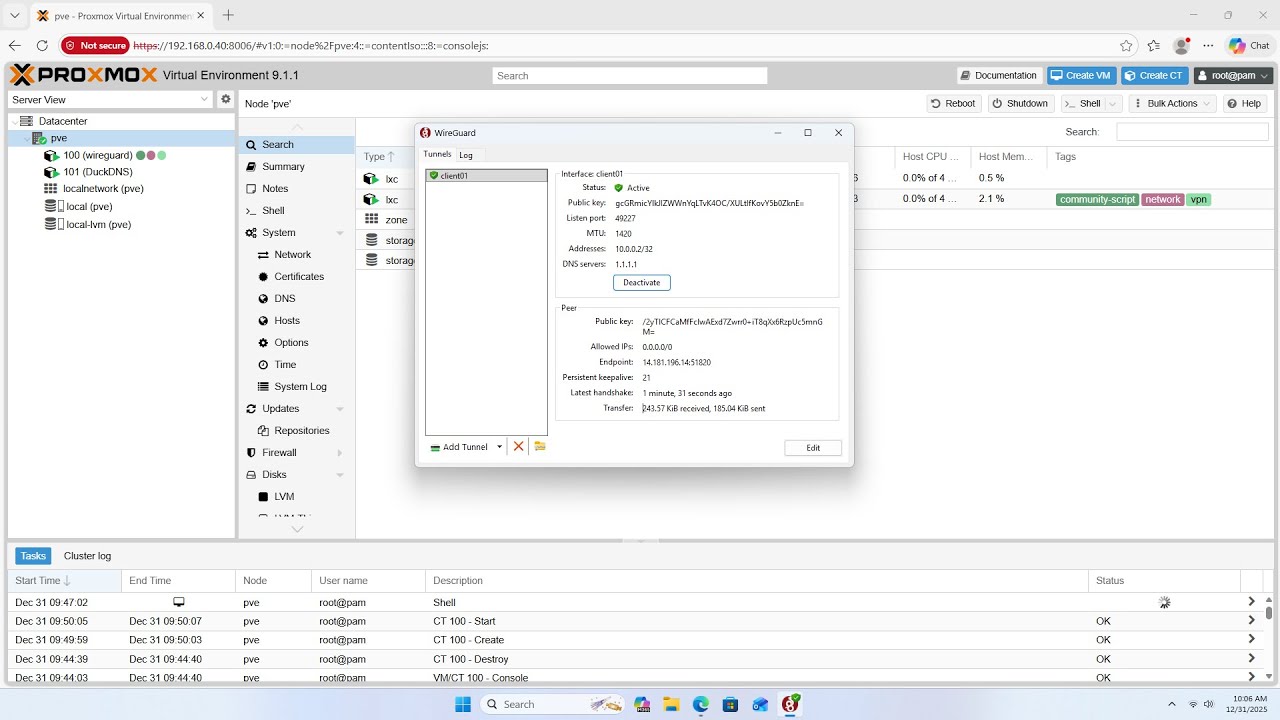Screen dimensions: 1280x720
Task: Open Time settings
Action: [285, 365]
